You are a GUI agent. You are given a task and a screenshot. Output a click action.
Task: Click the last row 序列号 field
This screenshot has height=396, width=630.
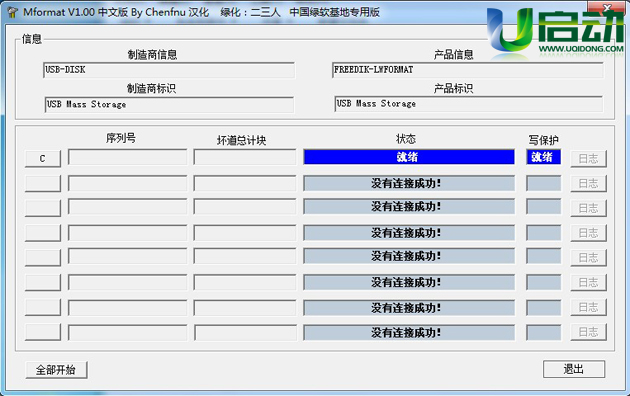127,333
